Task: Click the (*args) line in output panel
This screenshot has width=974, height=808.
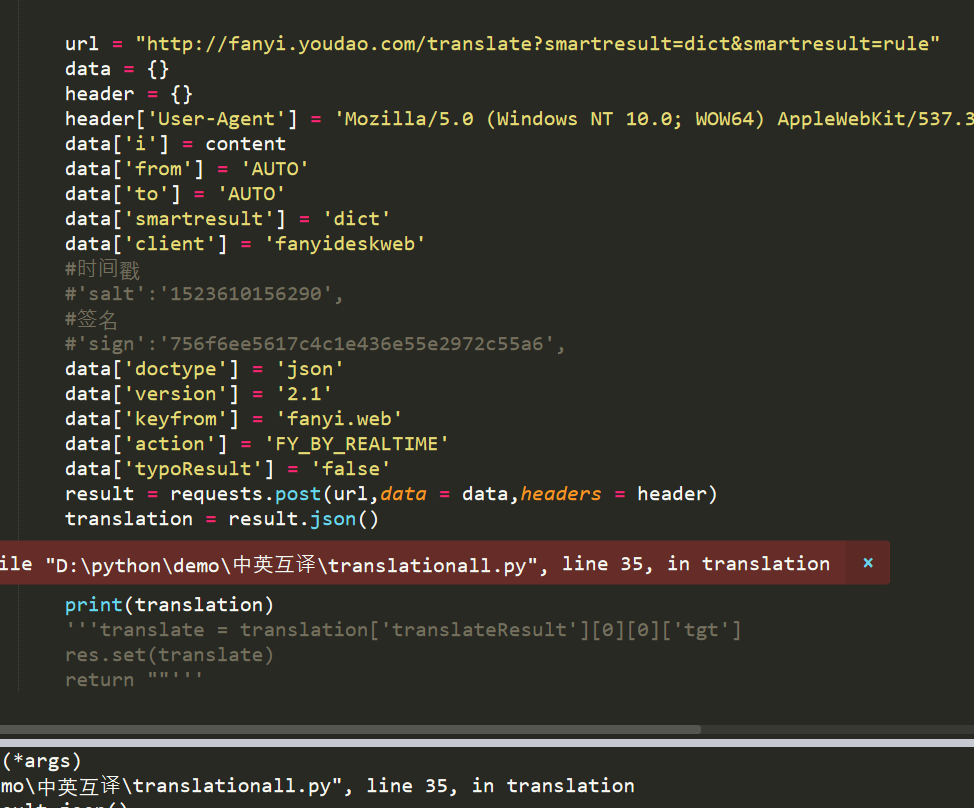Action: 42,761
